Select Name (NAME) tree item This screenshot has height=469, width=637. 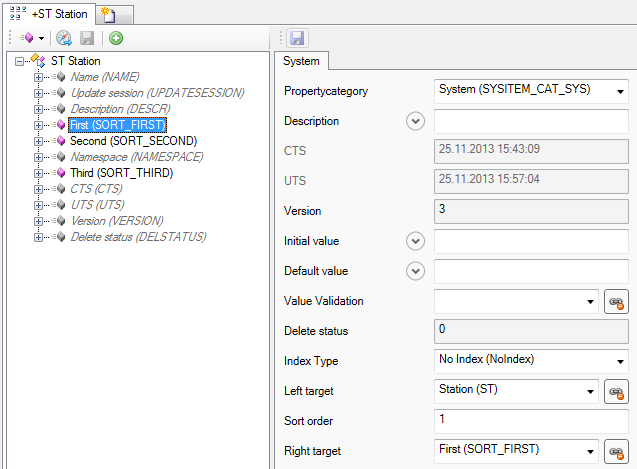[104, 77]
